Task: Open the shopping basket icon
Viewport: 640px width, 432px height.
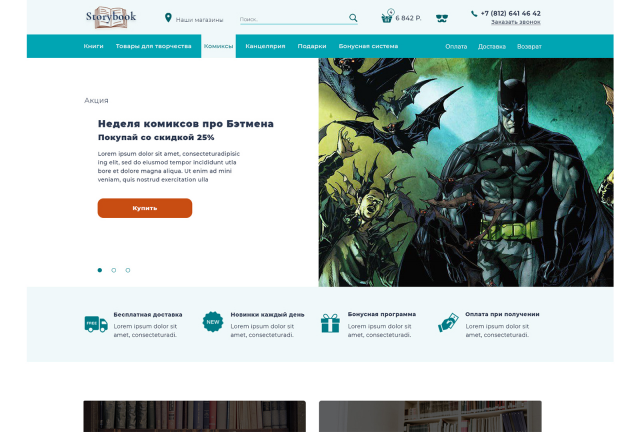Action: coord(387,17)
